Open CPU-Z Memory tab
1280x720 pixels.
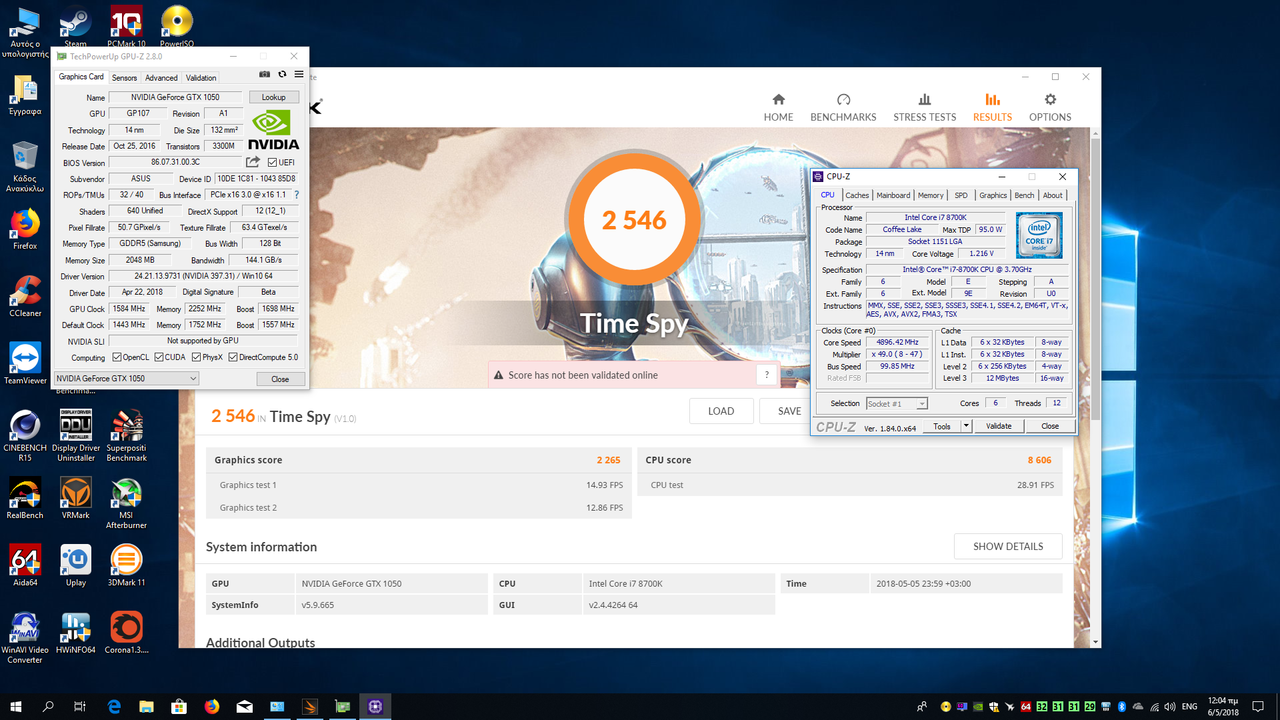coord(930,195)
